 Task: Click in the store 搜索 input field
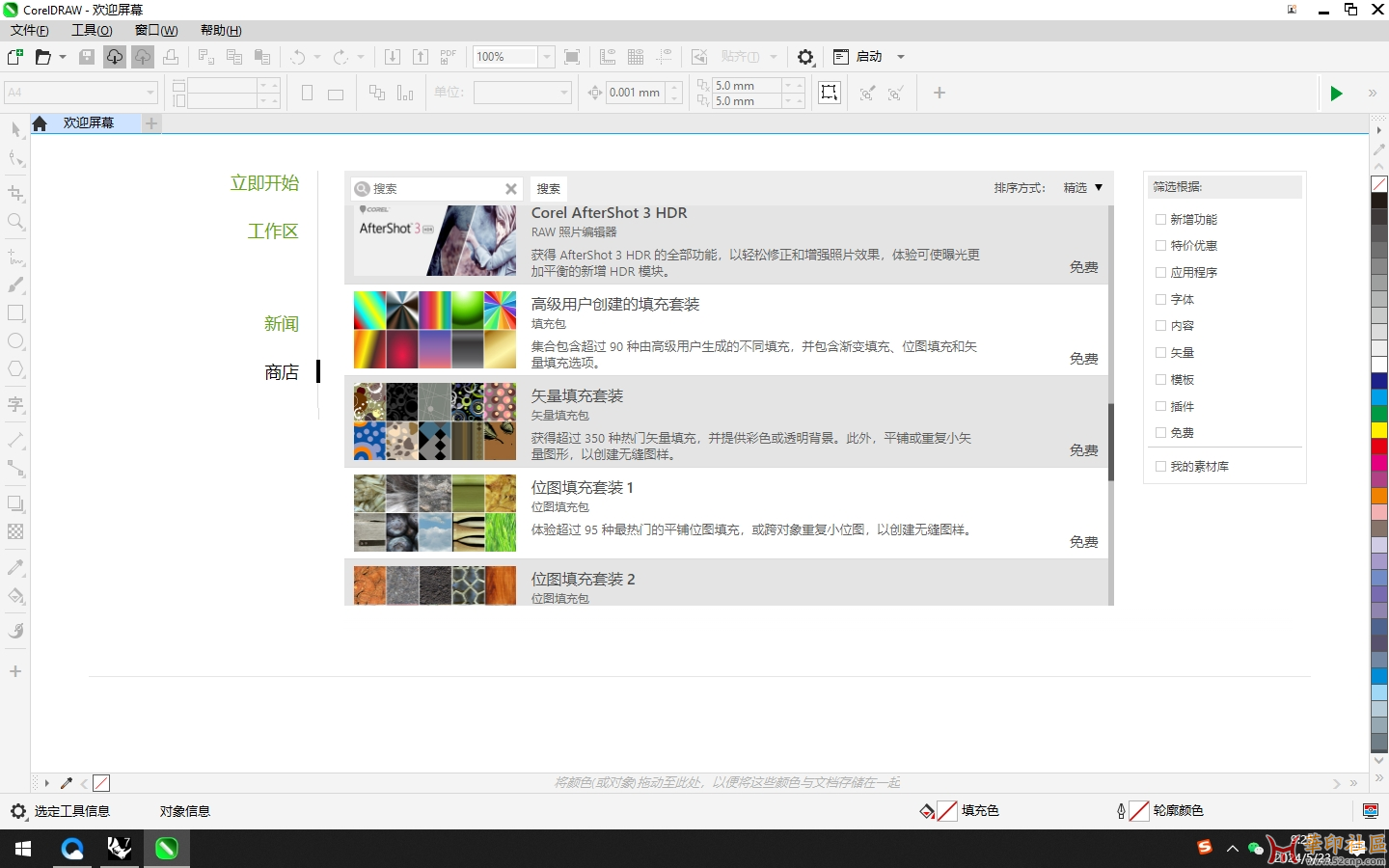[436, 189]
